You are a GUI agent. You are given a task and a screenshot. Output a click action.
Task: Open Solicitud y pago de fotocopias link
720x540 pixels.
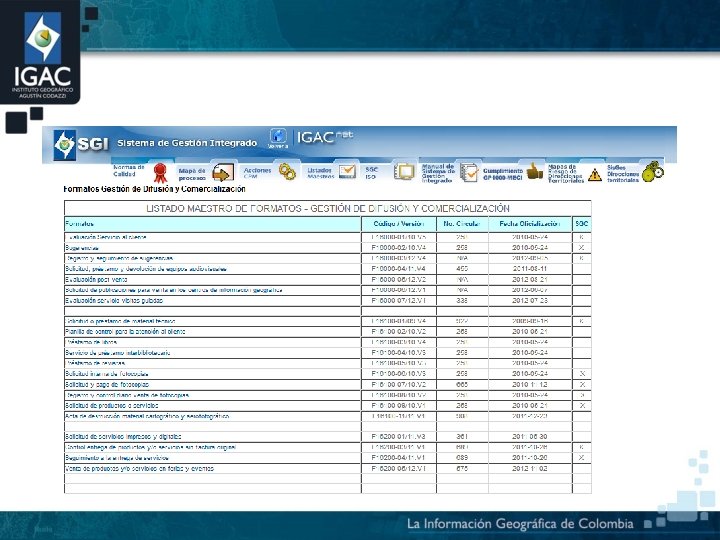107,384
